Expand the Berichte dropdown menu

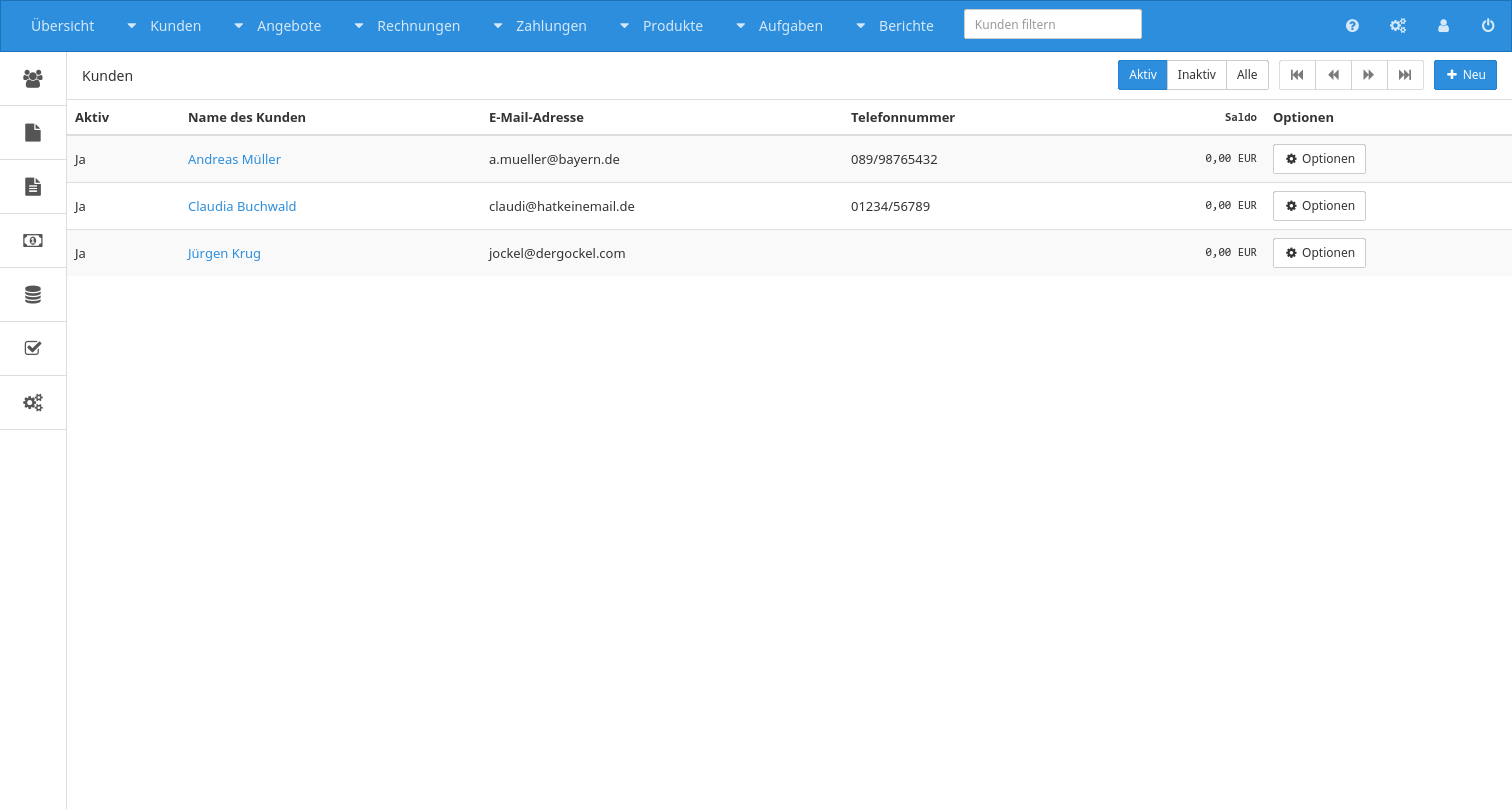tap(895, 26)
